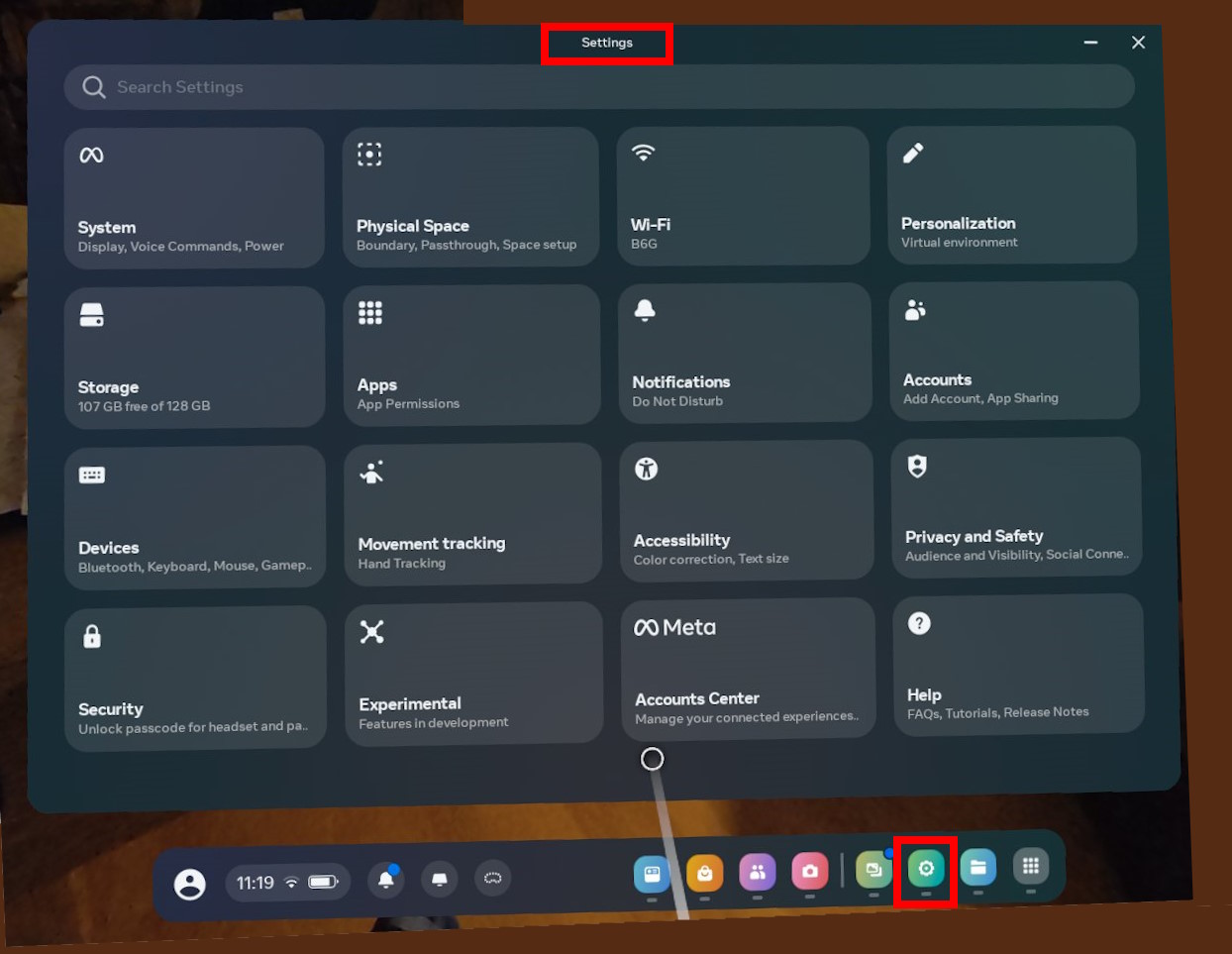Open quick settings from time and battery

[x=287, y=882]
